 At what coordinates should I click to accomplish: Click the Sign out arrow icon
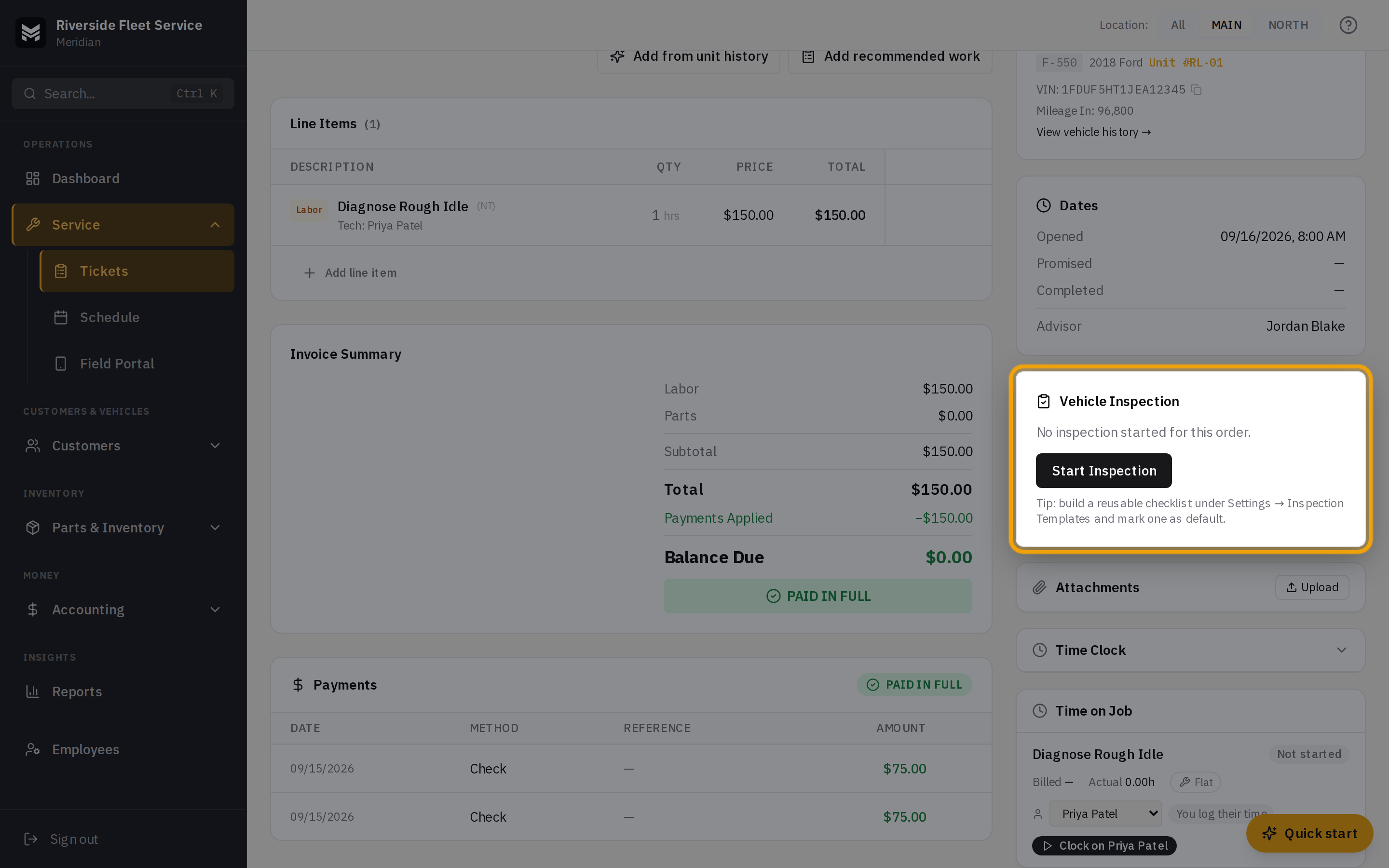[x=31, y=839]
